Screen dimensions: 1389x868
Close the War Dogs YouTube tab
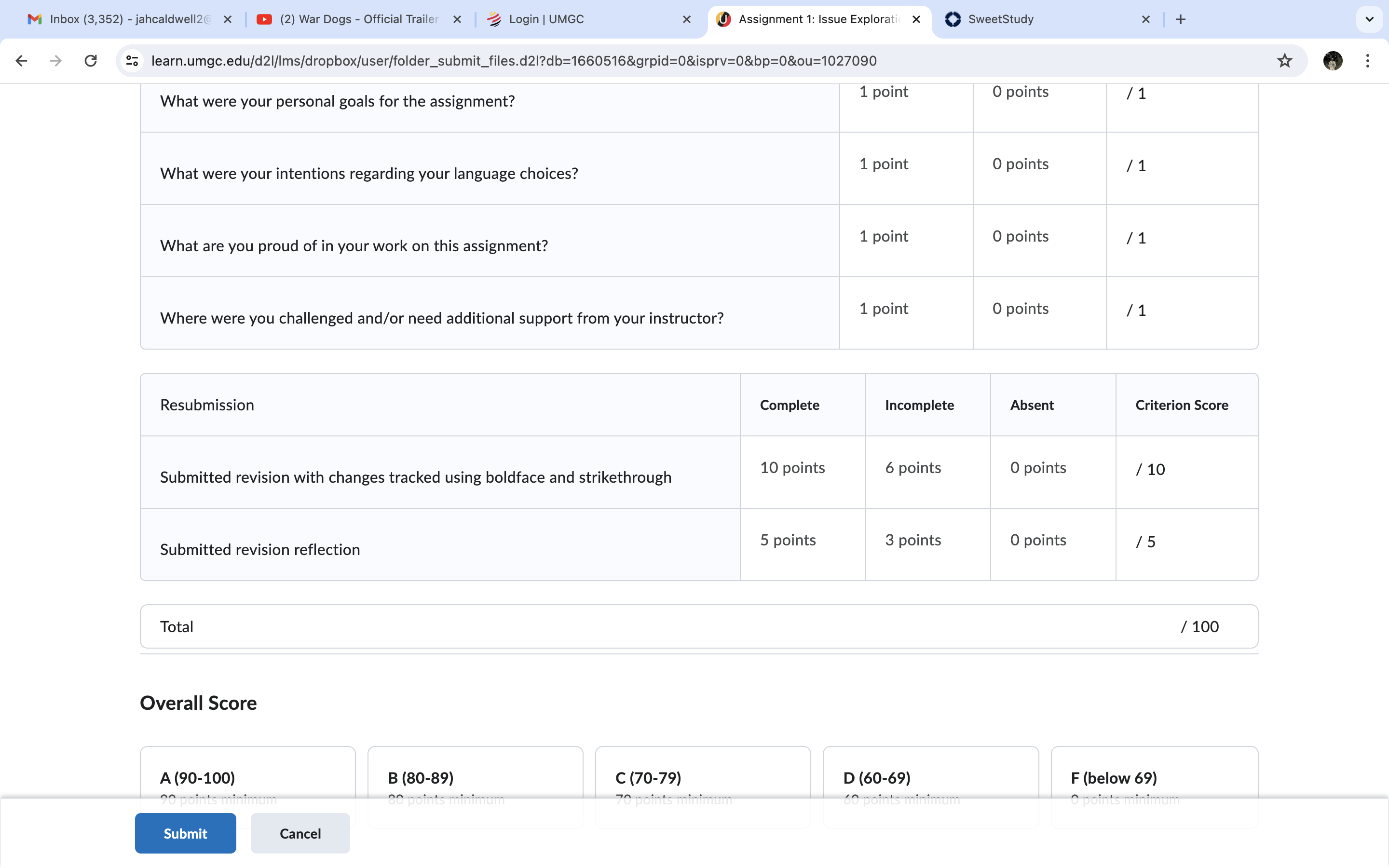click(x=457, y=19)
